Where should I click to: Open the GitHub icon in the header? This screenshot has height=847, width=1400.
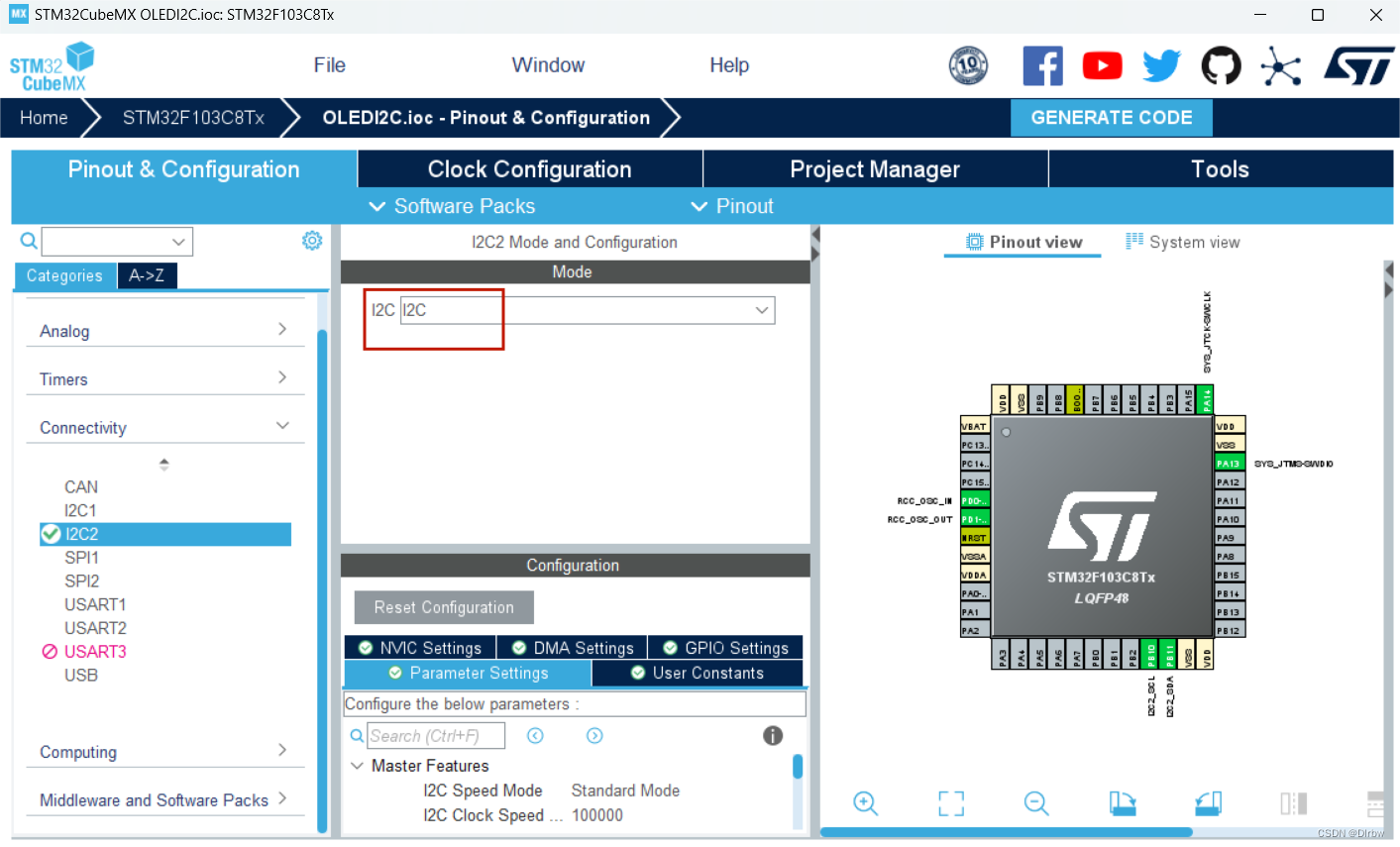point(1221,66)
